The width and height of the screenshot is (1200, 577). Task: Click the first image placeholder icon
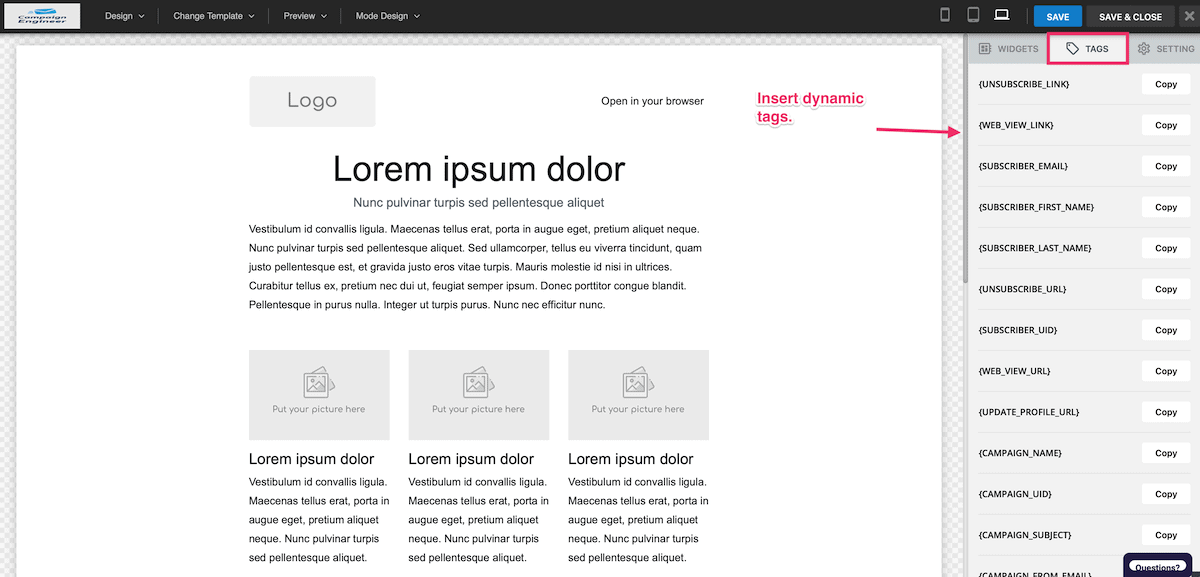(319, 384)
